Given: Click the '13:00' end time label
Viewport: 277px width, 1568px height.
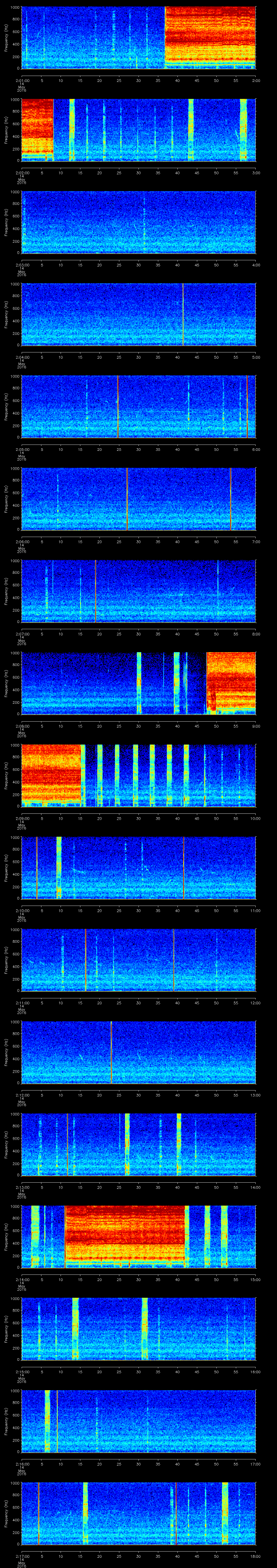Looking at the screenshot, I should pyautogui.click(x=255, y=1095).
